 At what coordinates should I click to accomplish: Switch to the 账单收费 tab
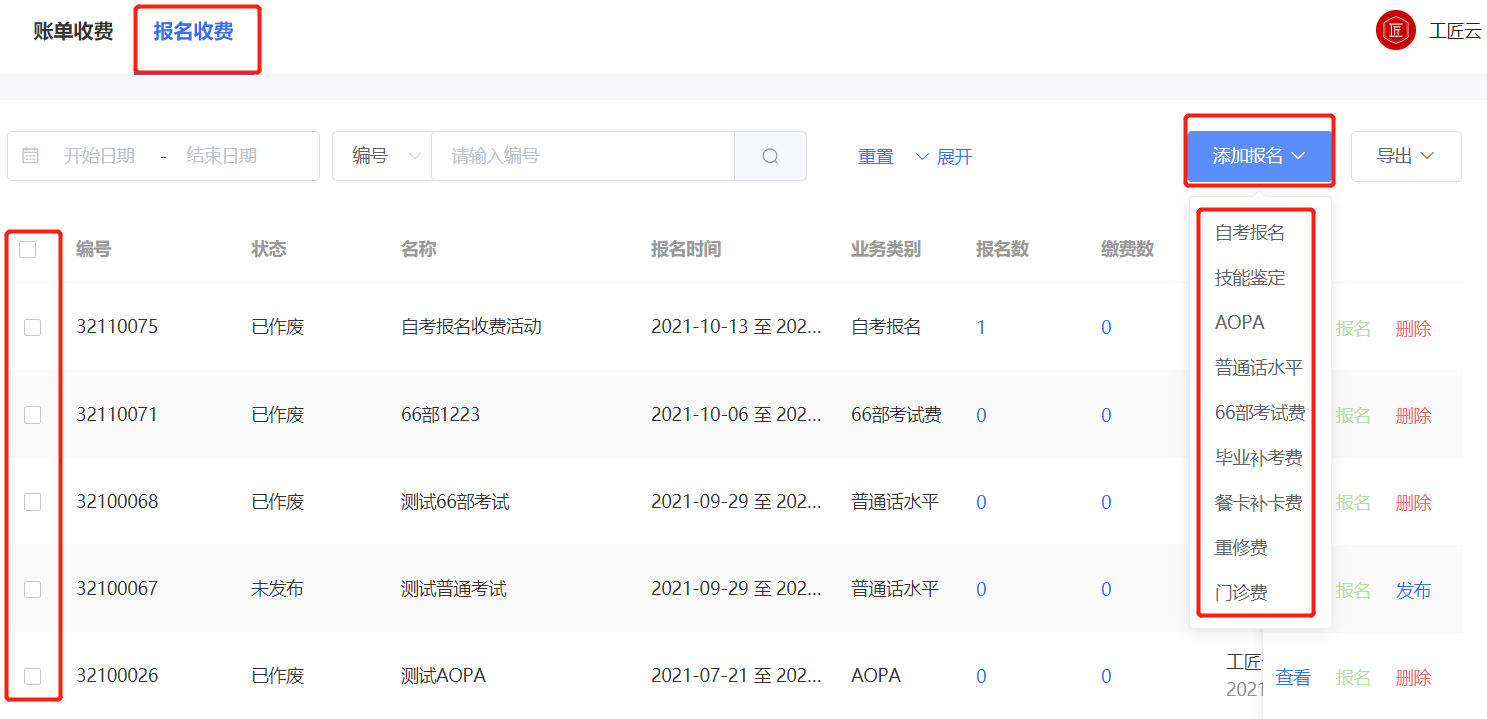[73, 31]
